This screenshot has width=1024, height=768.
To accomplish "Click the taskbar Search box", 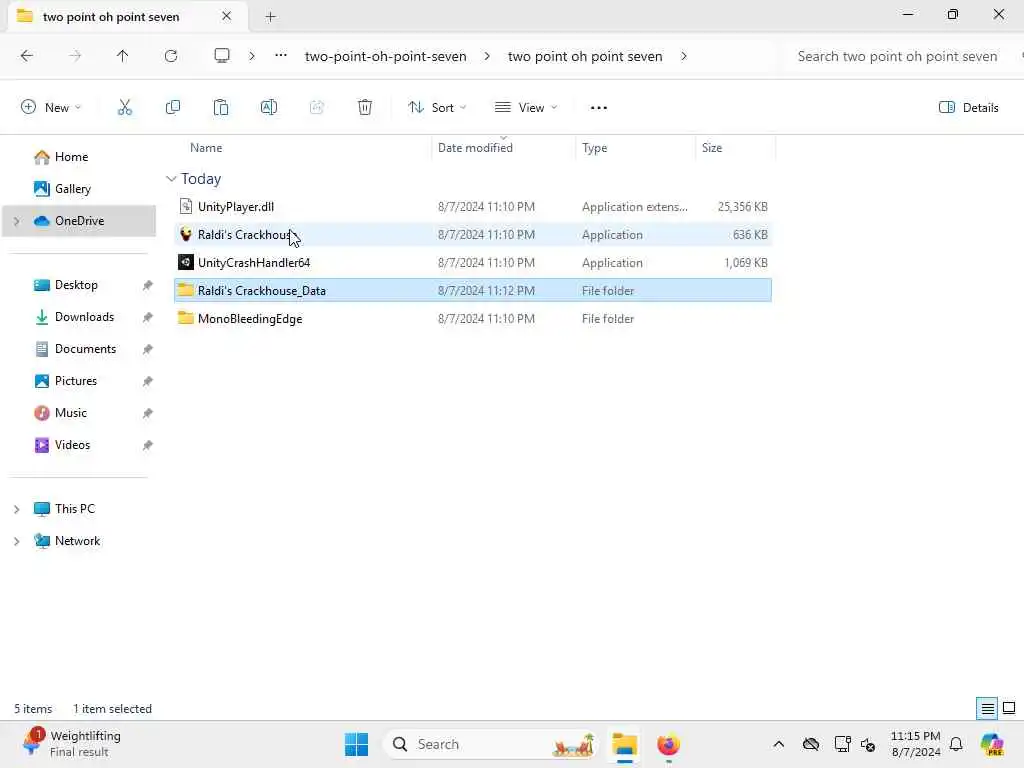I will (x=491, y=744).
